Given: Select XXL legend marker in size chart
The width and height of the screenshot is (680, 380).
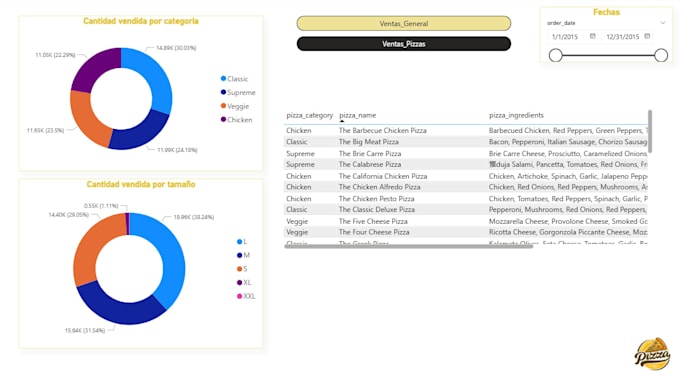Looking at the screenshot, I should (x=239, y=296).
